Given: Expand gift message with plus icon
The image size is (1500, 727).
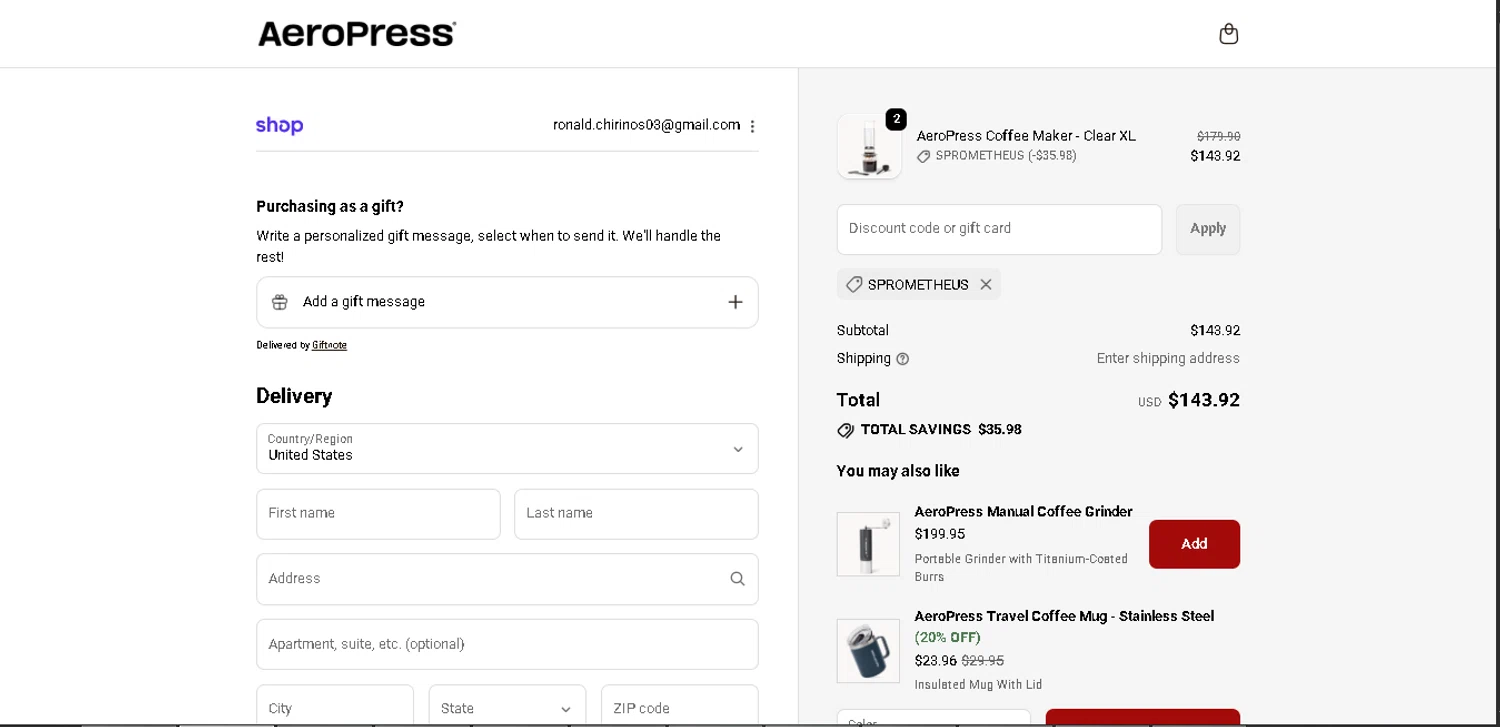Looking at the screenshot, I should click(735, 302).
